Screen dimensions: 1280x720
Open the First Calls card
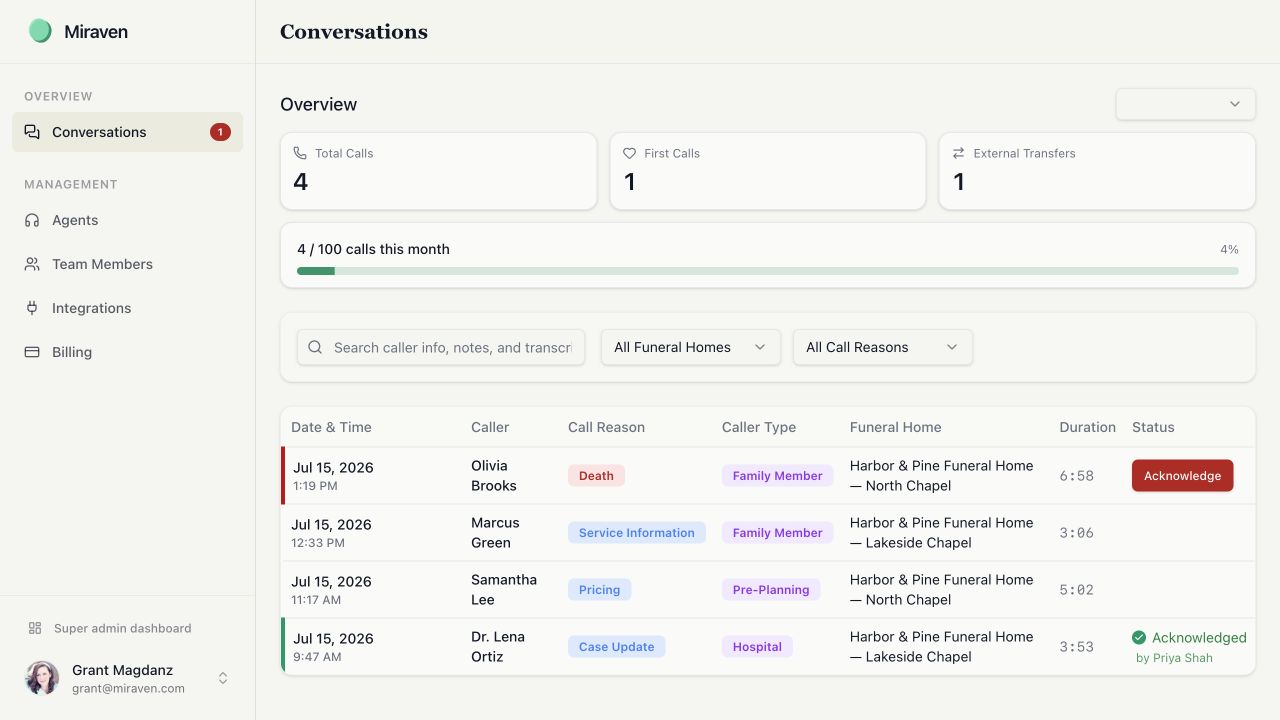tap(767, 171)
